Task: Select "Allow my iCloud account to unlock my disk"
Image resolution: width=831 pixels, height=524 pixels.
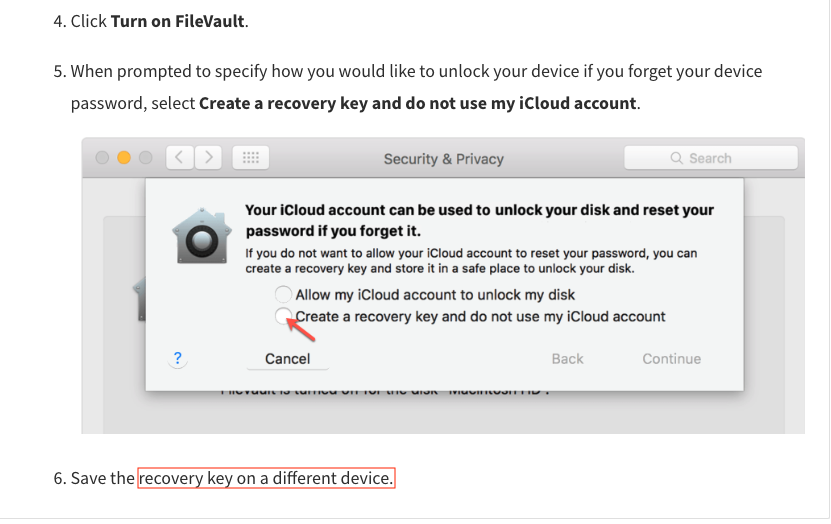Action: pyautogui.click(x=284, y=295)
